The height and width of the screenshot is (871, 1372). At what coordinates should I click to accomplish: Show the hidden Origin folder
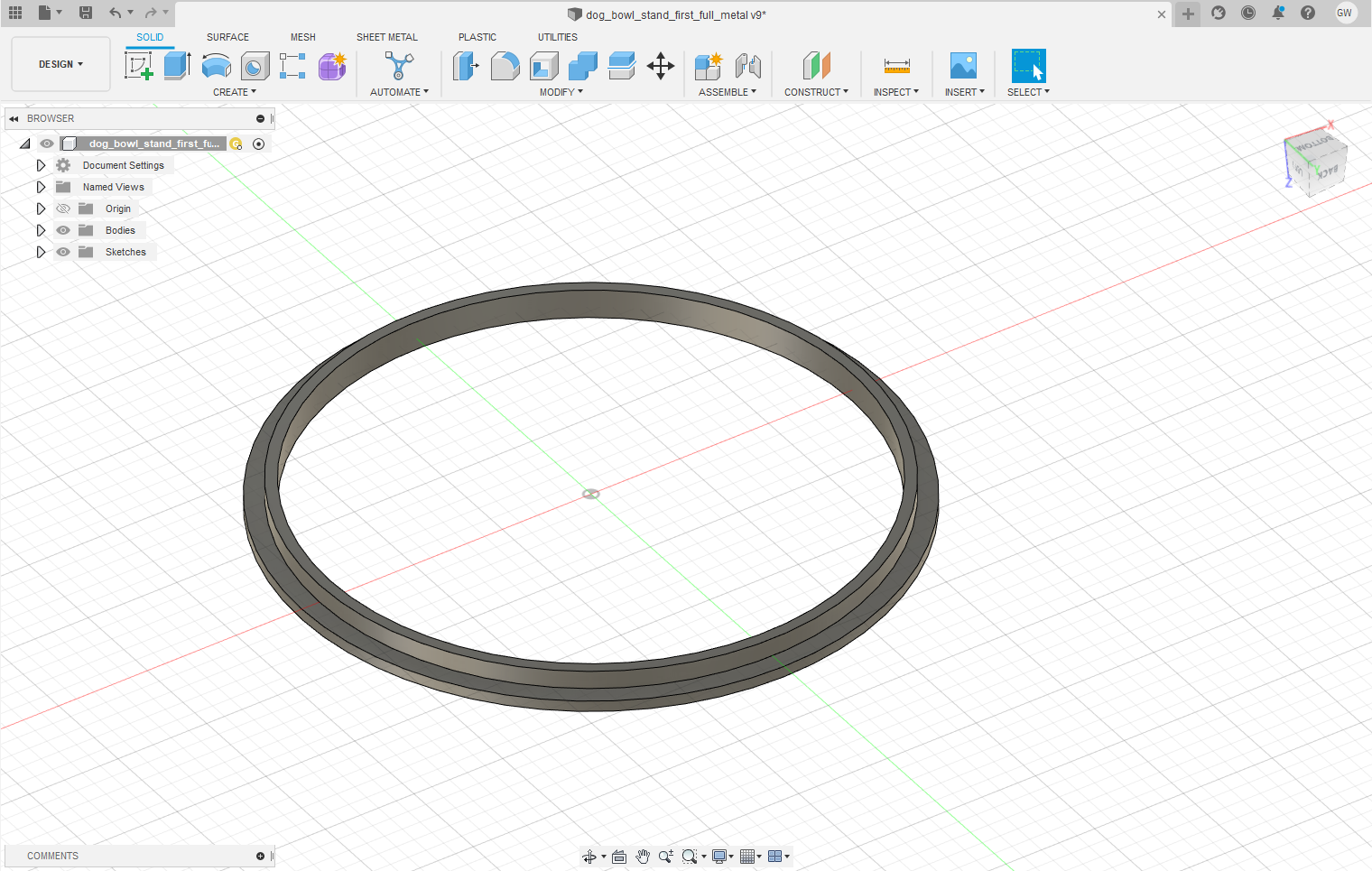pyautogui.click(x=63, y=208)
